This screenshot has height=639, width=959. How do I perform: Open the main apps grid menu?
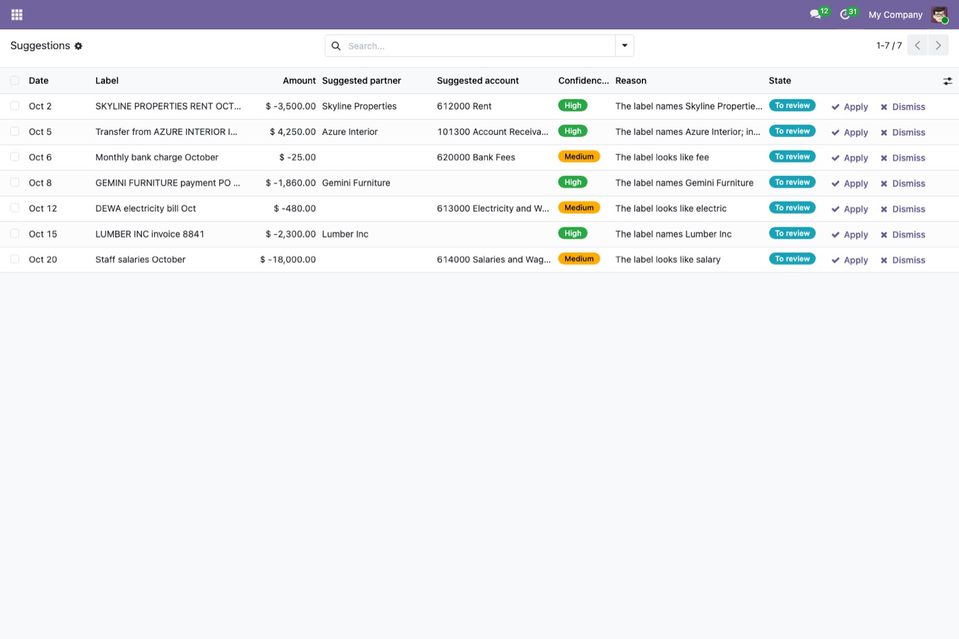tap(17, 15)
